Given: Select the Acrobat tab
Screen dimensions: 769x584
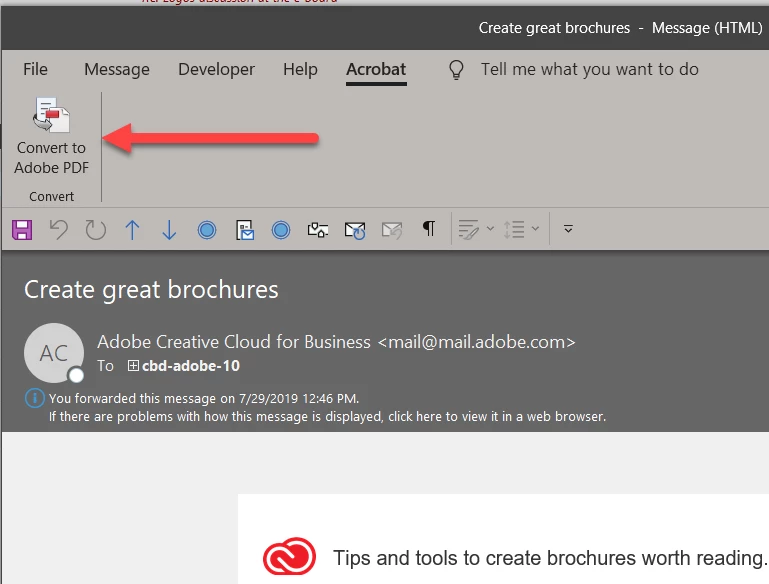Looking at the screenshot, I should tap(376, 69).
